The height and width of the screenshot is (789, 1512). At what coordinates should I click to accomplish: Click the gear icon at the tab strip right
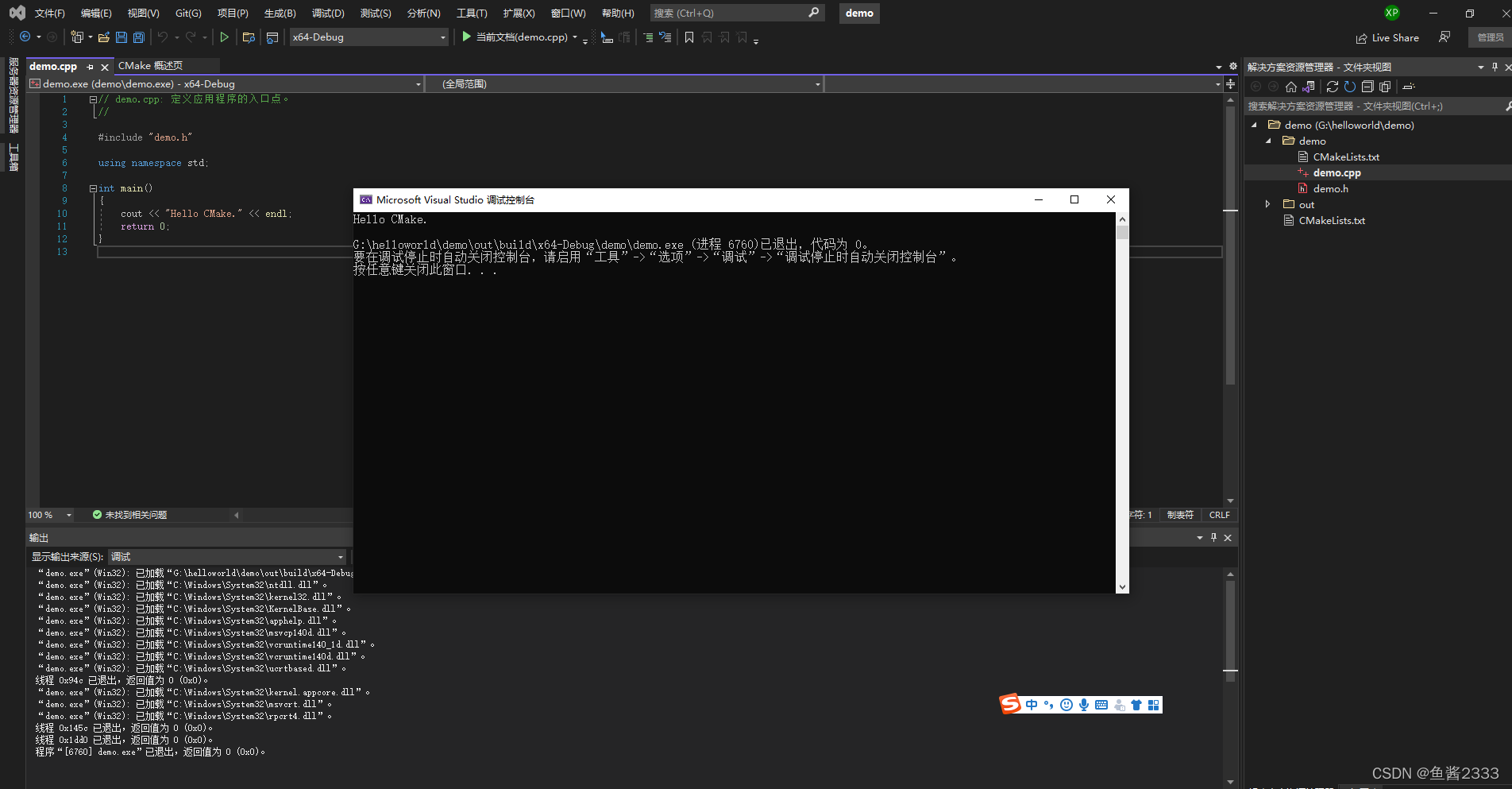[x=1232, y=67]
